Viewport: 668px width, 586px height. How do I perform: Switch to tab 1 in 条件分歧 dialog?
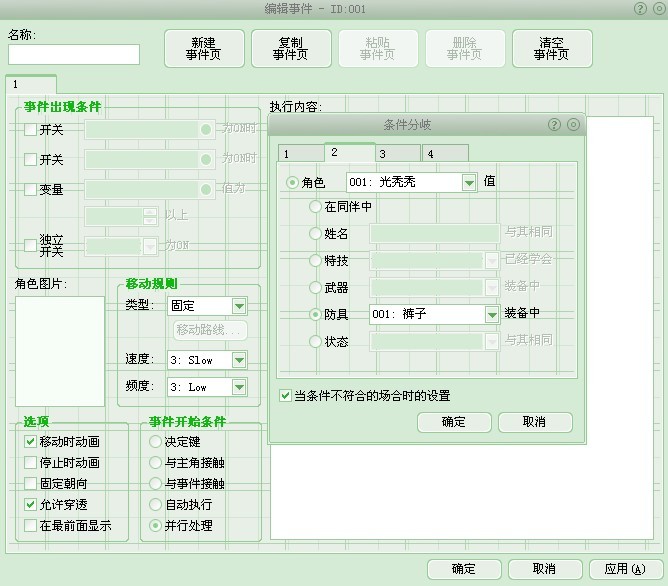(x=301, y=154)
